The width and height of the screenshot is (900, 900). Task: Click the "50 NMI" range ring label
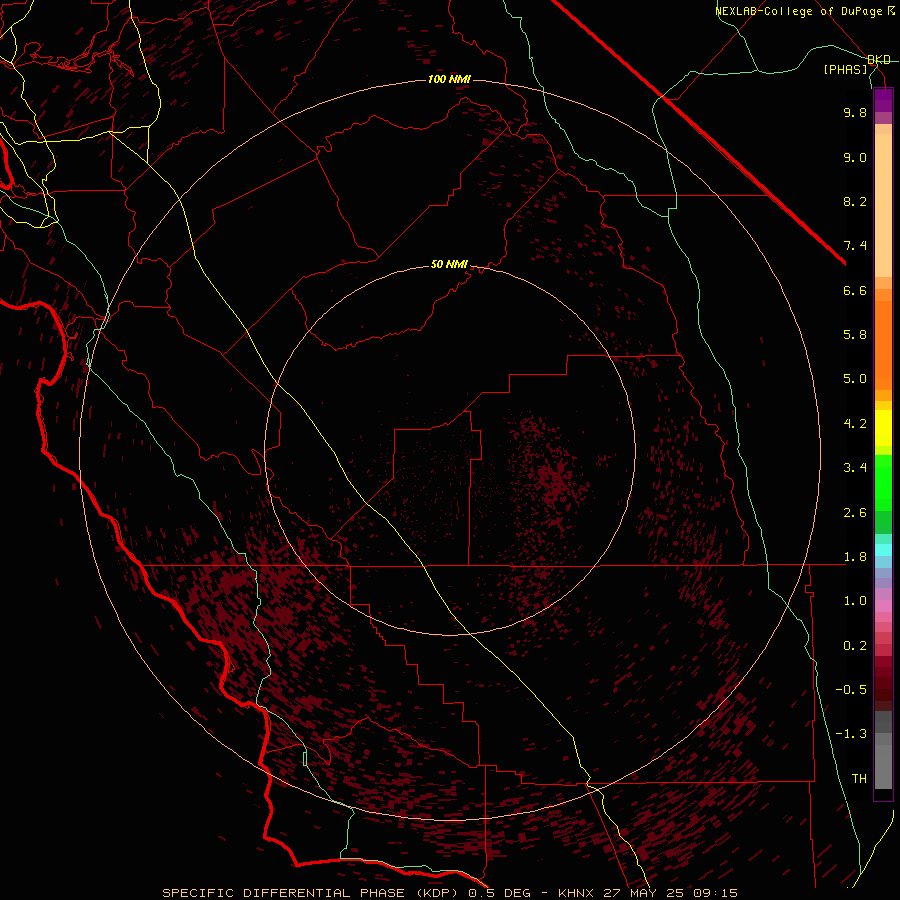click(x=449, y=265)
